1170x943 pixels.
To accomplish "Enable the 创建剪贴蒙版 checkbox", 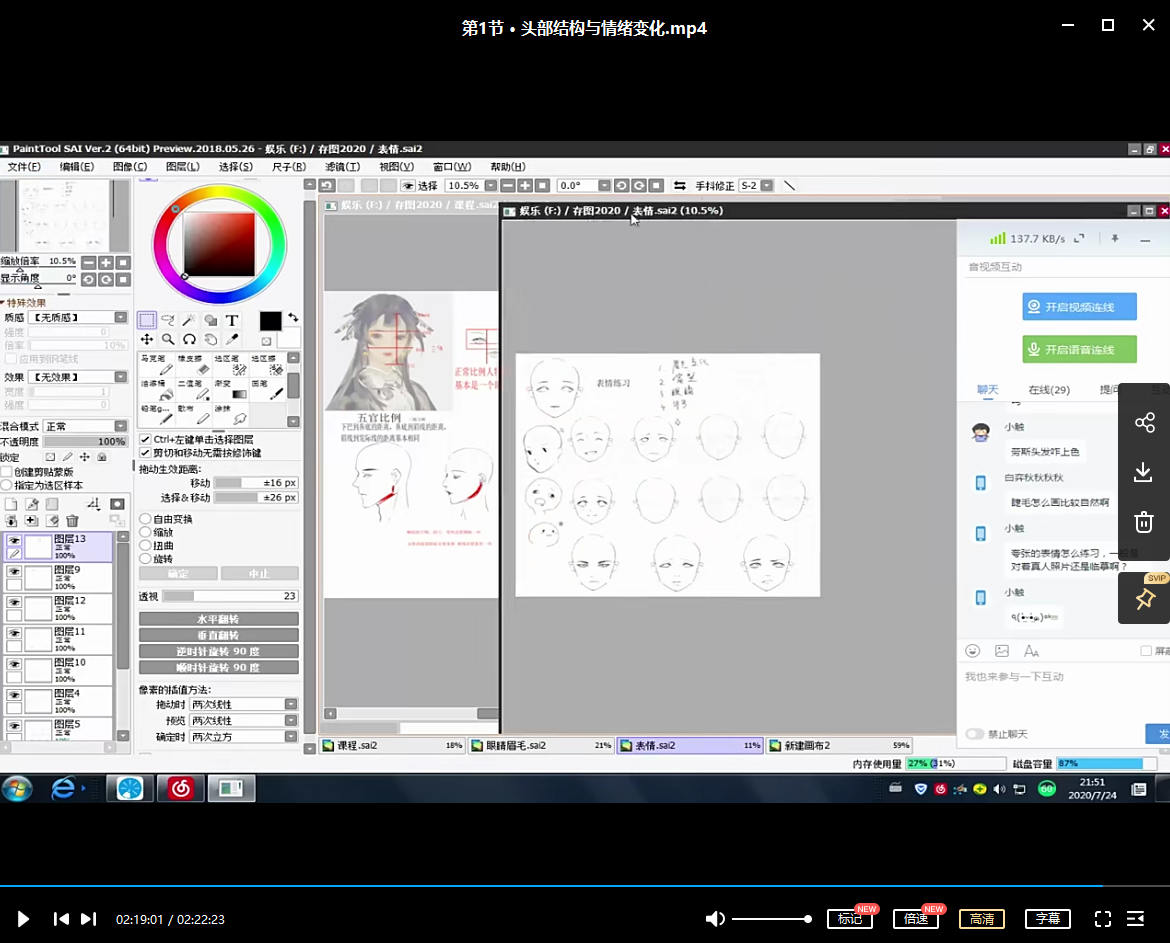I will tap(7, 471).
